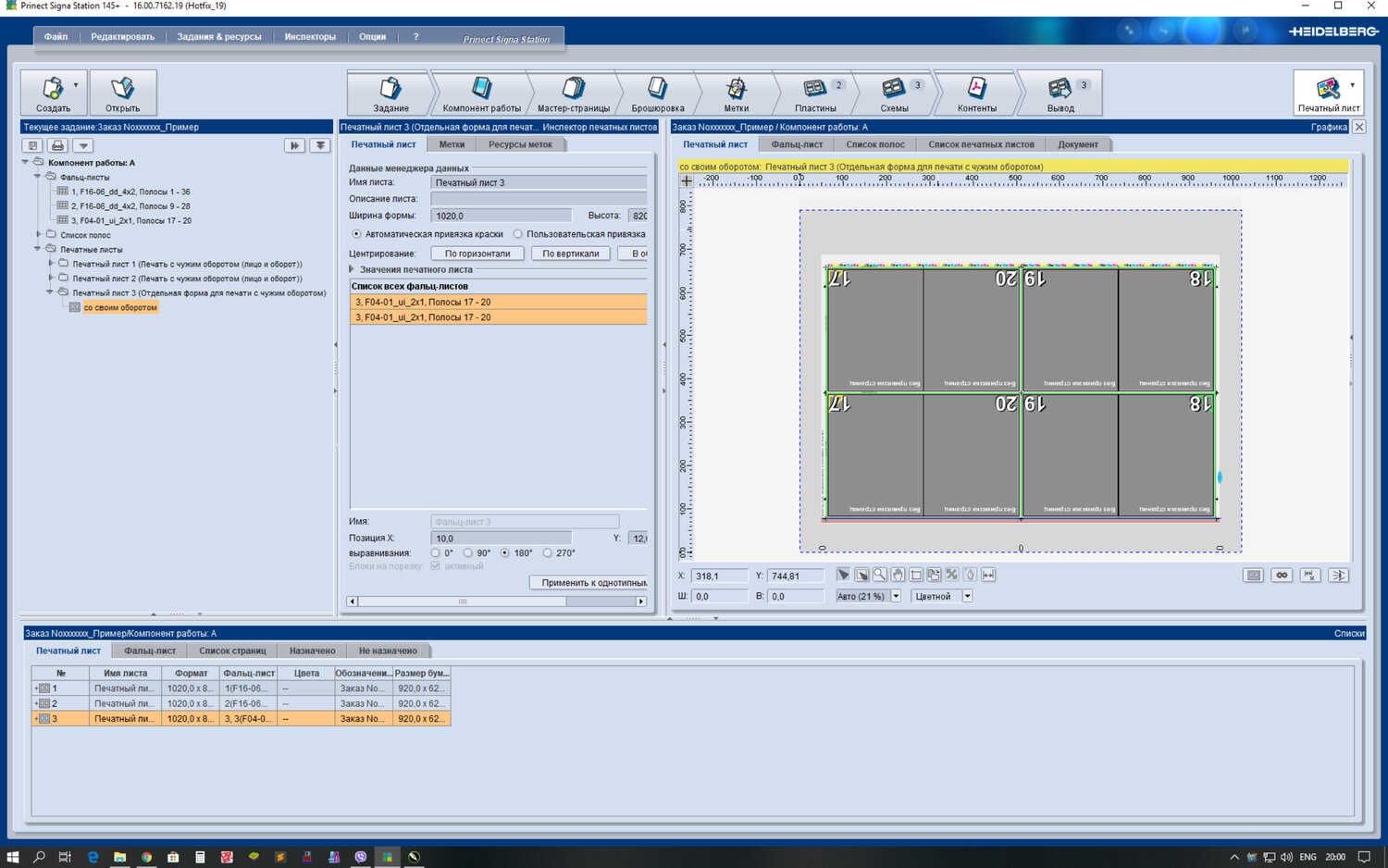
Task: Select the 90° alignment radio button
Action: click(x=468, y=553)
